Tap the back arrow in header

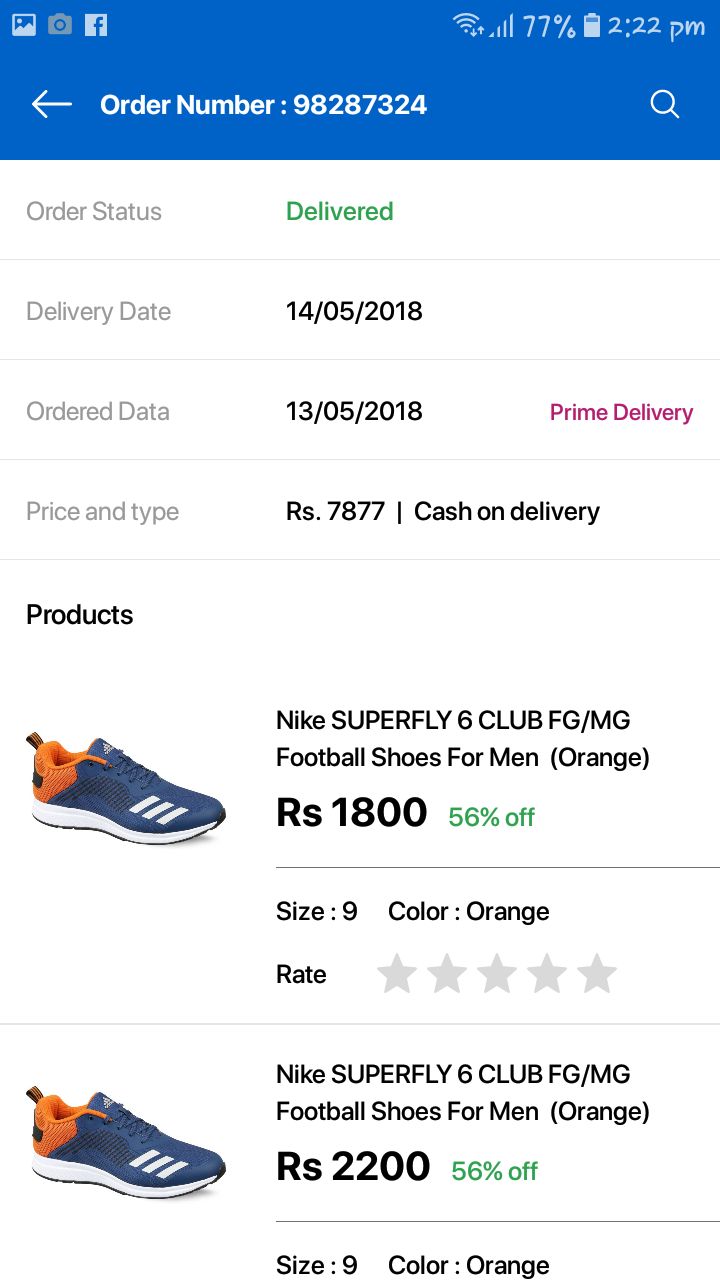[52, 104]
